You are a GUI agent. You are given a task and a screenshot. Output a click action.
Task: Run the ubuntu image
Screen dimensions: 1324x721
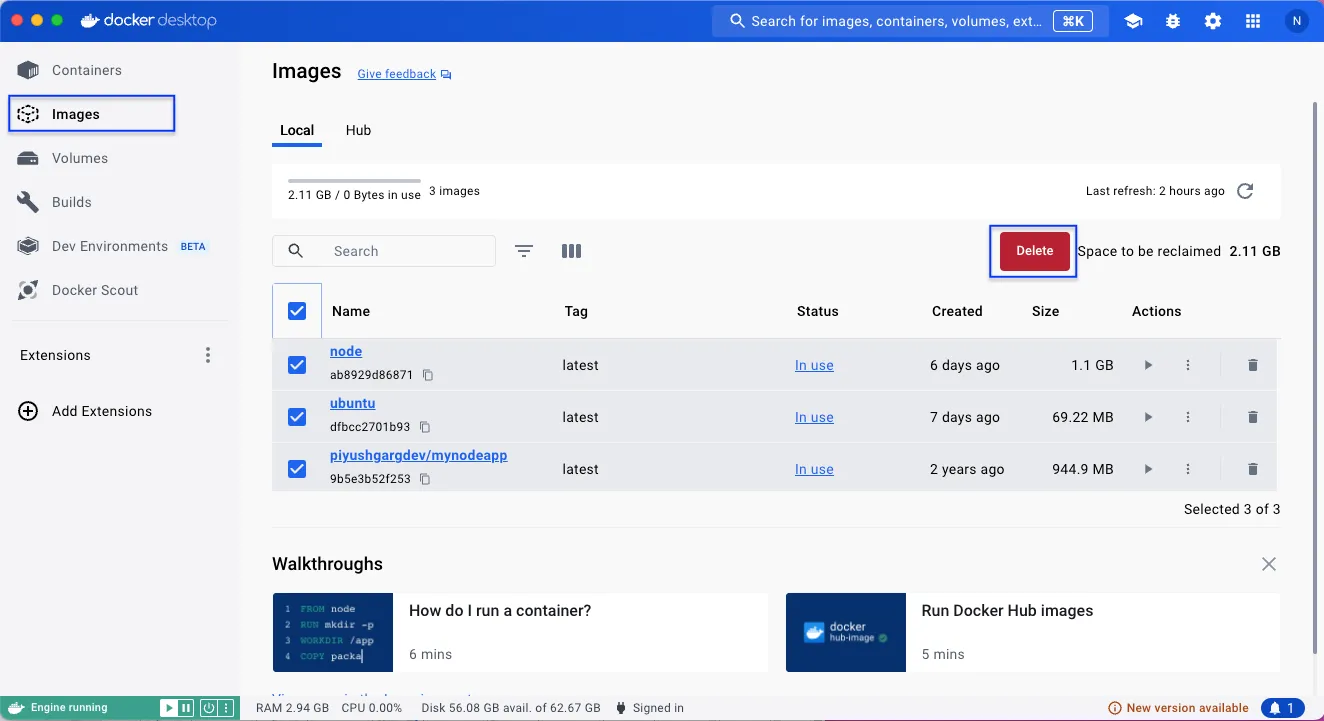(x=1148, y=417)
